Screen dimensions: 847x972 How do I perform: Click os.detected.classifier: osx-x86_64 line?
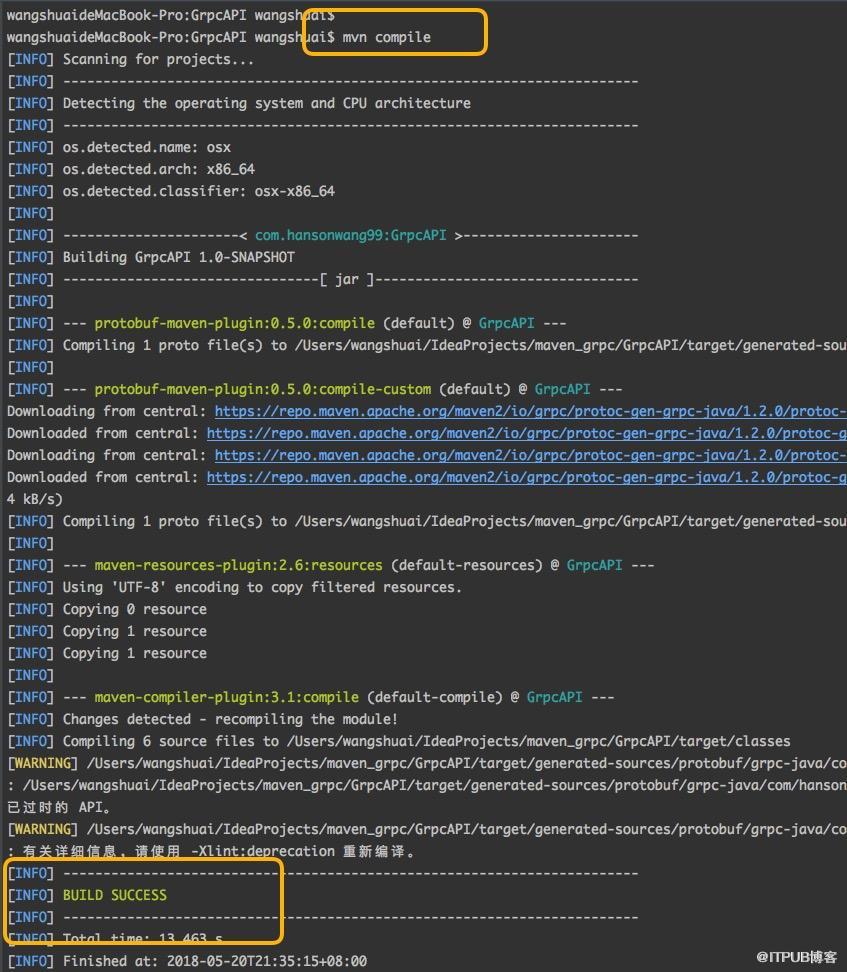[171, 192]
